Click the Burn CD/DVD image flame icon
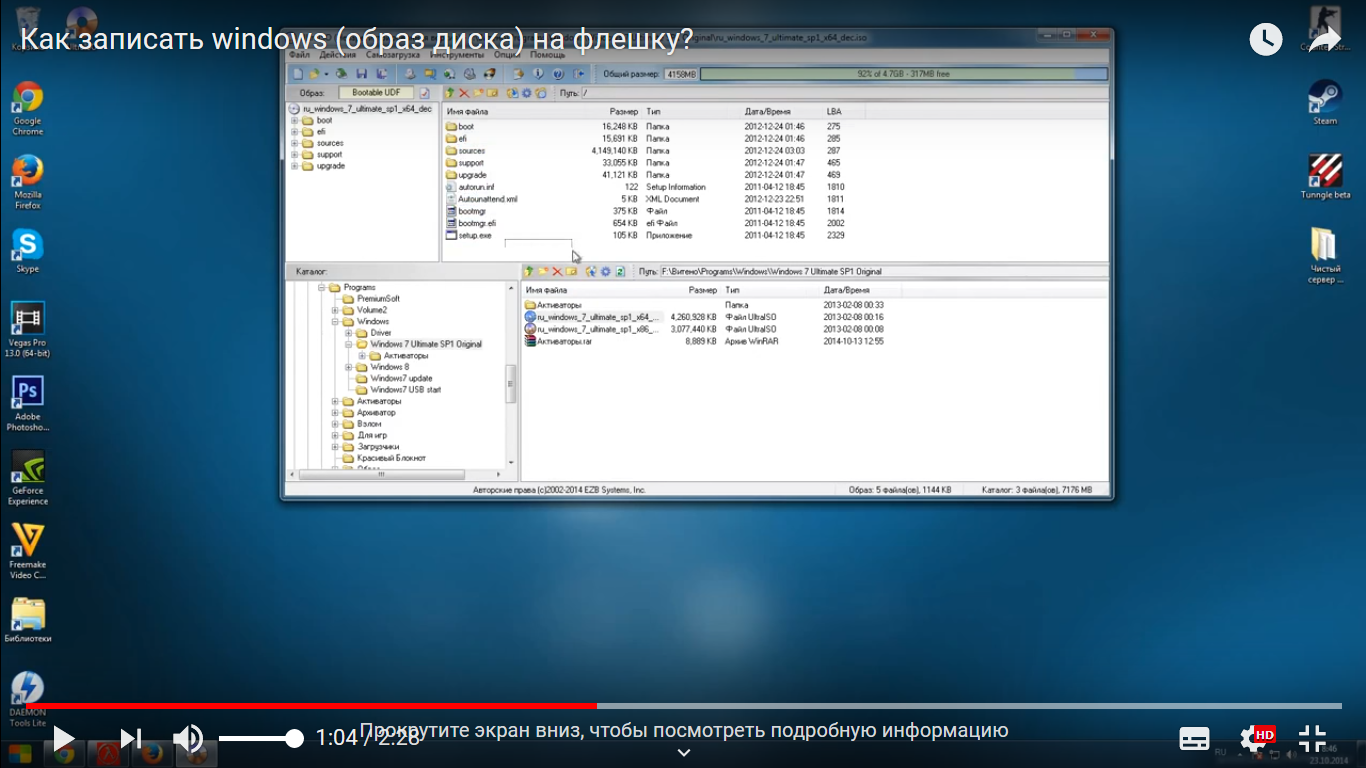 [x=489, y=74]
